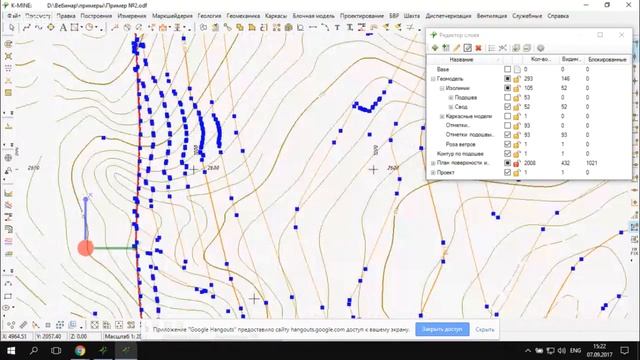Show hidden system tray icons chevron
640x360 pixels.
point(528,351)
